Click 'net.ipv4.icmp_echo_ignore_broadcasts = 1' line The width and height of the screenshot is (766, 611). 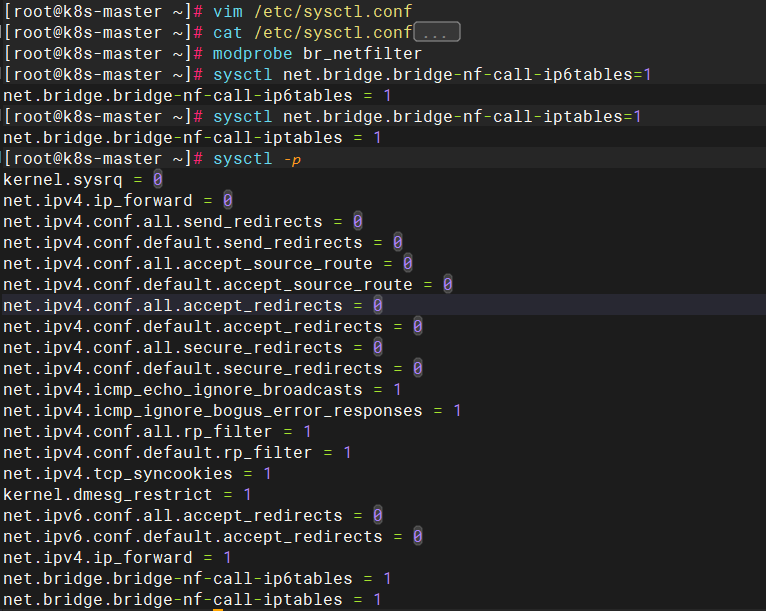[x=202, y=390]
